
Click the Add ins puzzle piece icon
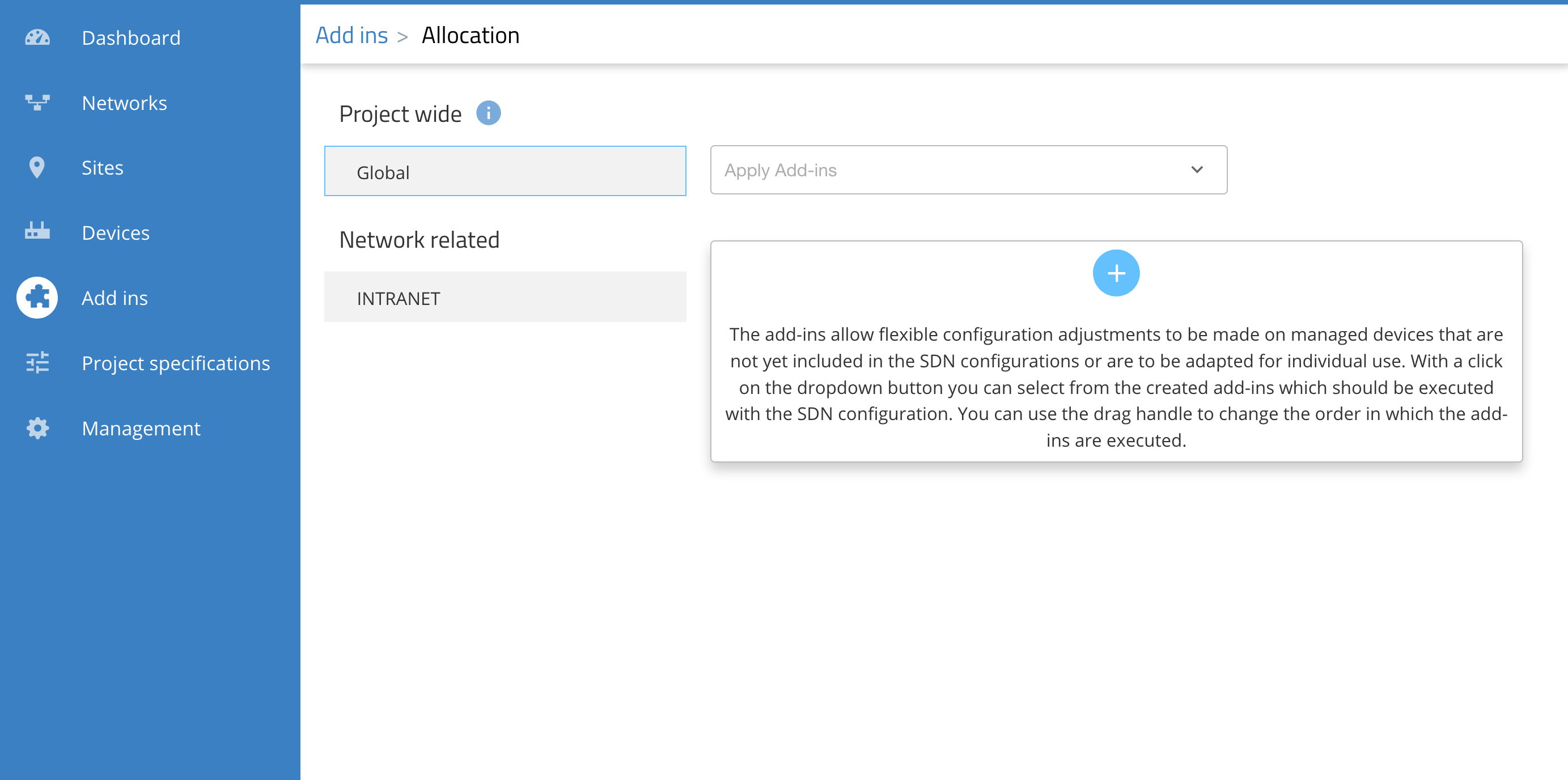click(x=37, y=298)
